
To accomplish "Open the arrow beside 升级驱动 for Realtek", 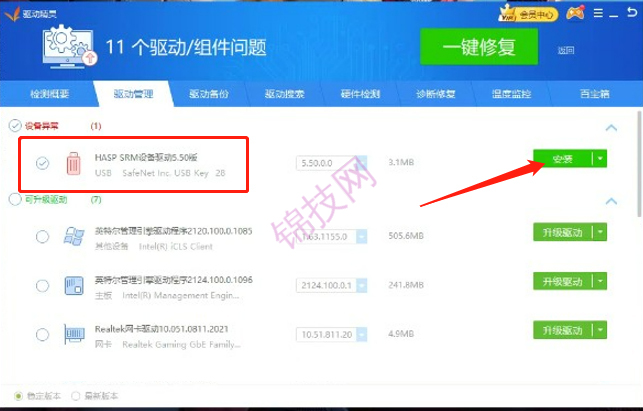I will 600,330.
